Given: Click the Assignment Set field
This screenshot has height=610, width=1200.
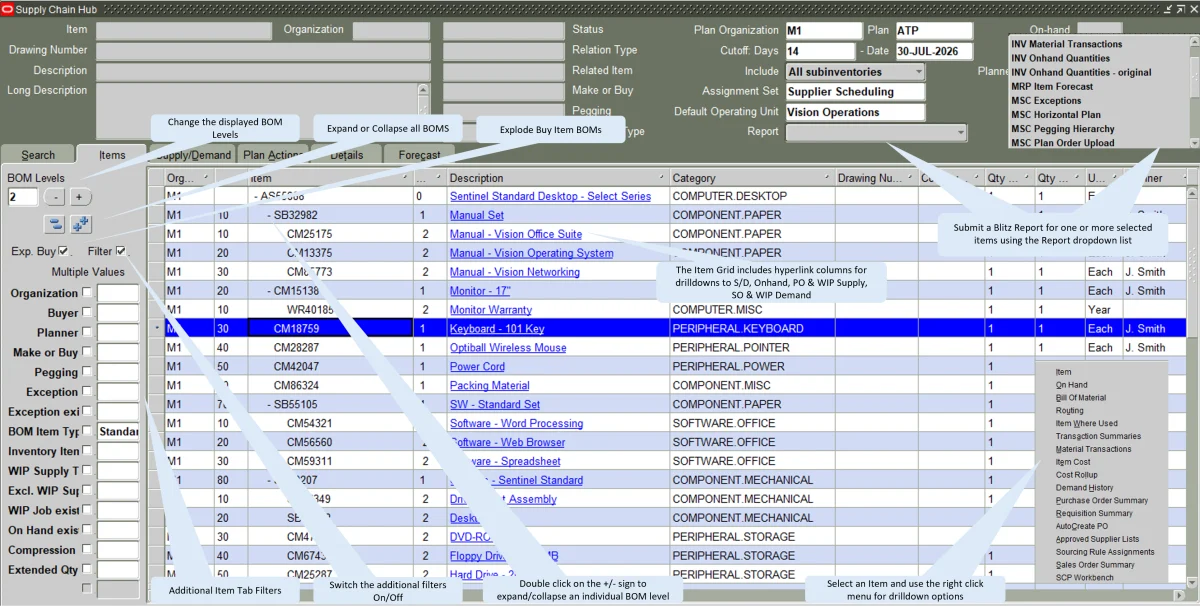Looking at the screenshot, I should click(855, 92).
